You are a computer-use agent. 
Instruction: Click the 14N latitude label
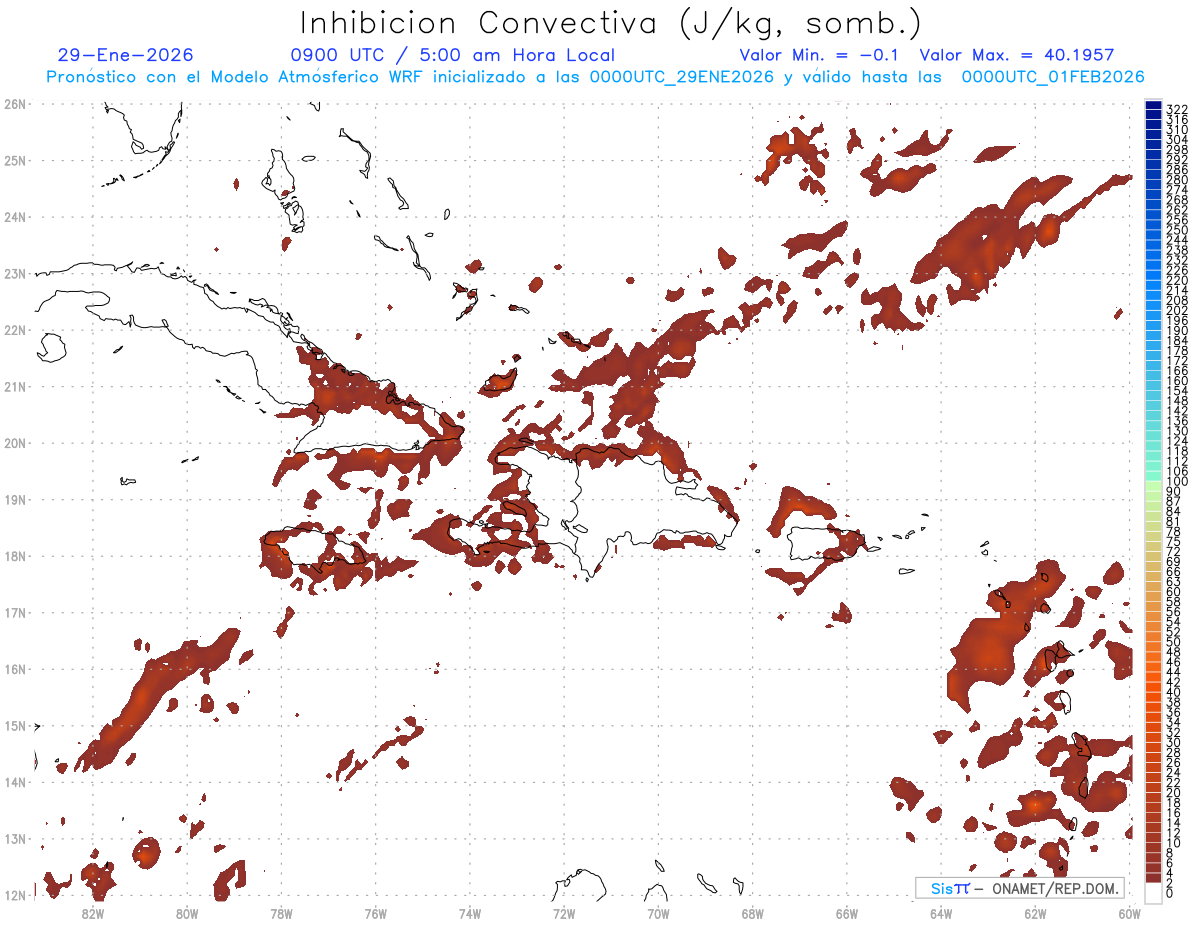[15, 781]
